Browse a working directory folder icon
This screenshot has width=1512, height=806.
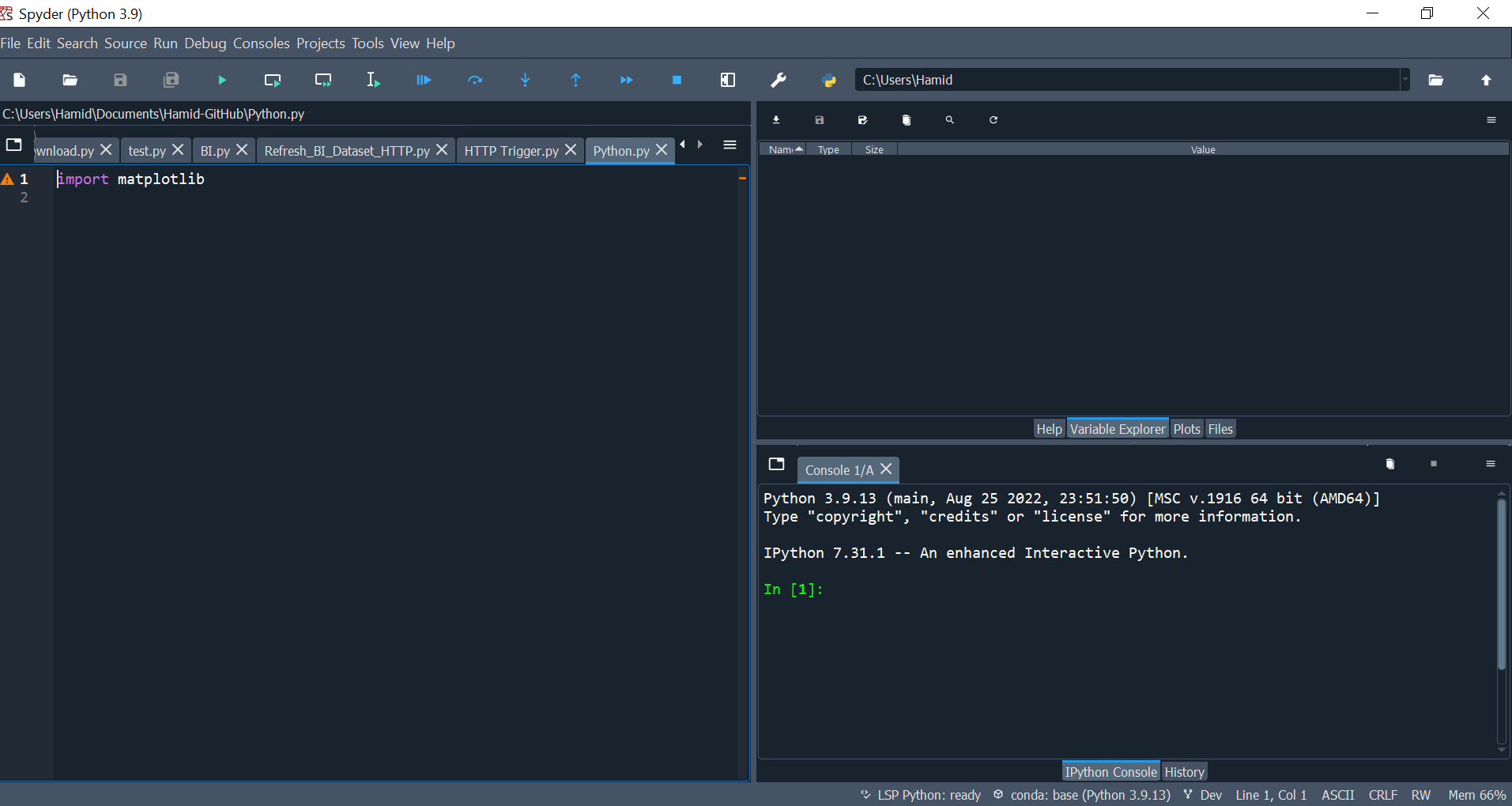point(1436,80)
